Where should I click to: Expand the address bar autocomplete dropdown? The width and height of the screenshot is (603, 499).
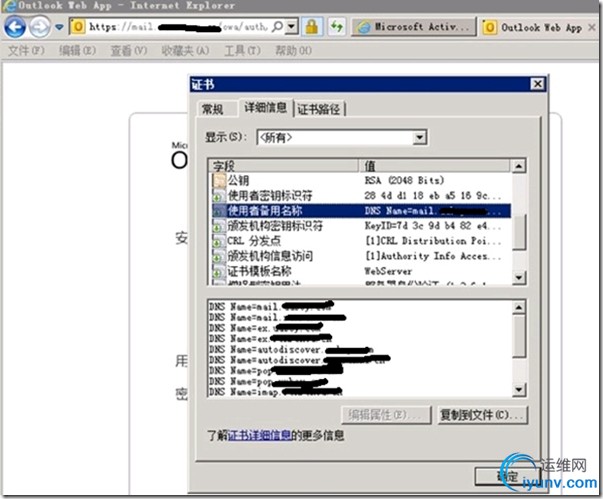pyautogui.click(x=292, y=27)
